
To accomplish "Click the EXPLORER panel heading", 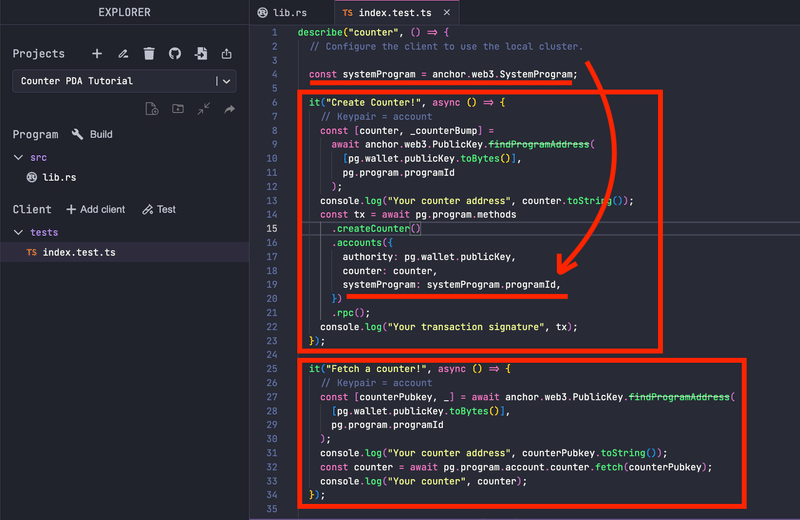I will (124, 12).
